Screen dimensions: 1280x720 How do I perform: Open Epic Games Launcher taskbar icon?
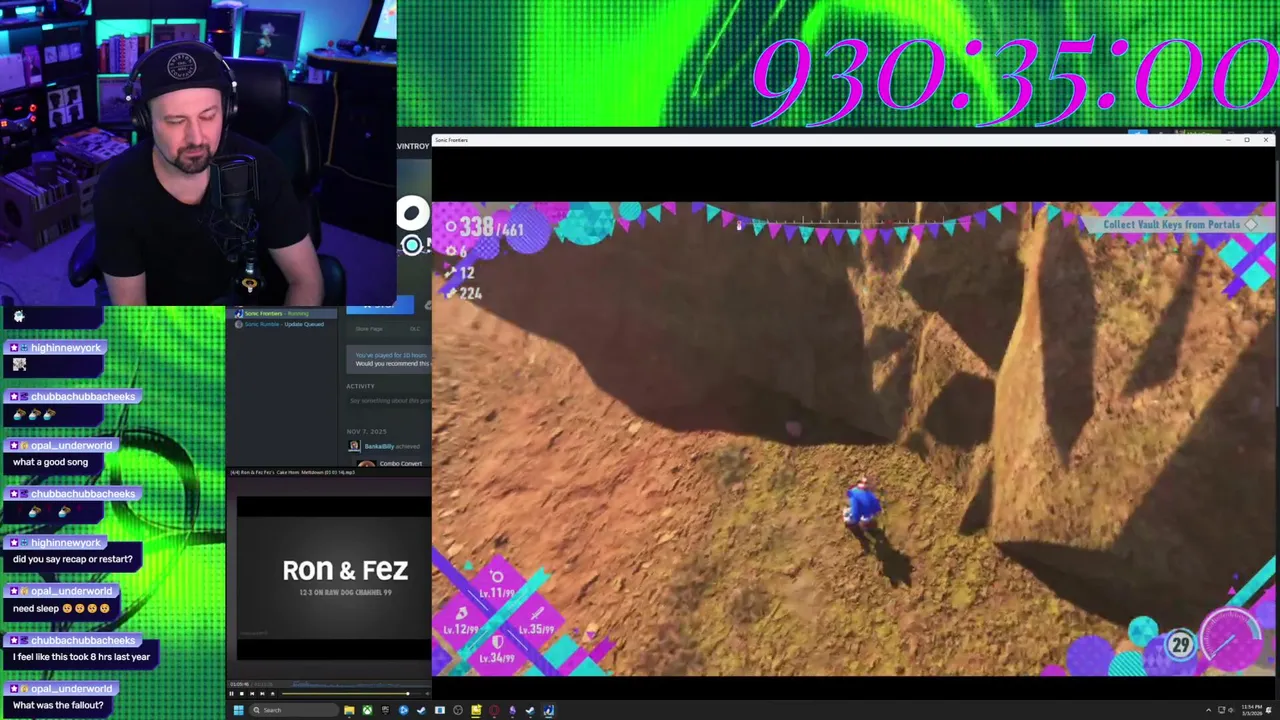[x=385, y=710]
